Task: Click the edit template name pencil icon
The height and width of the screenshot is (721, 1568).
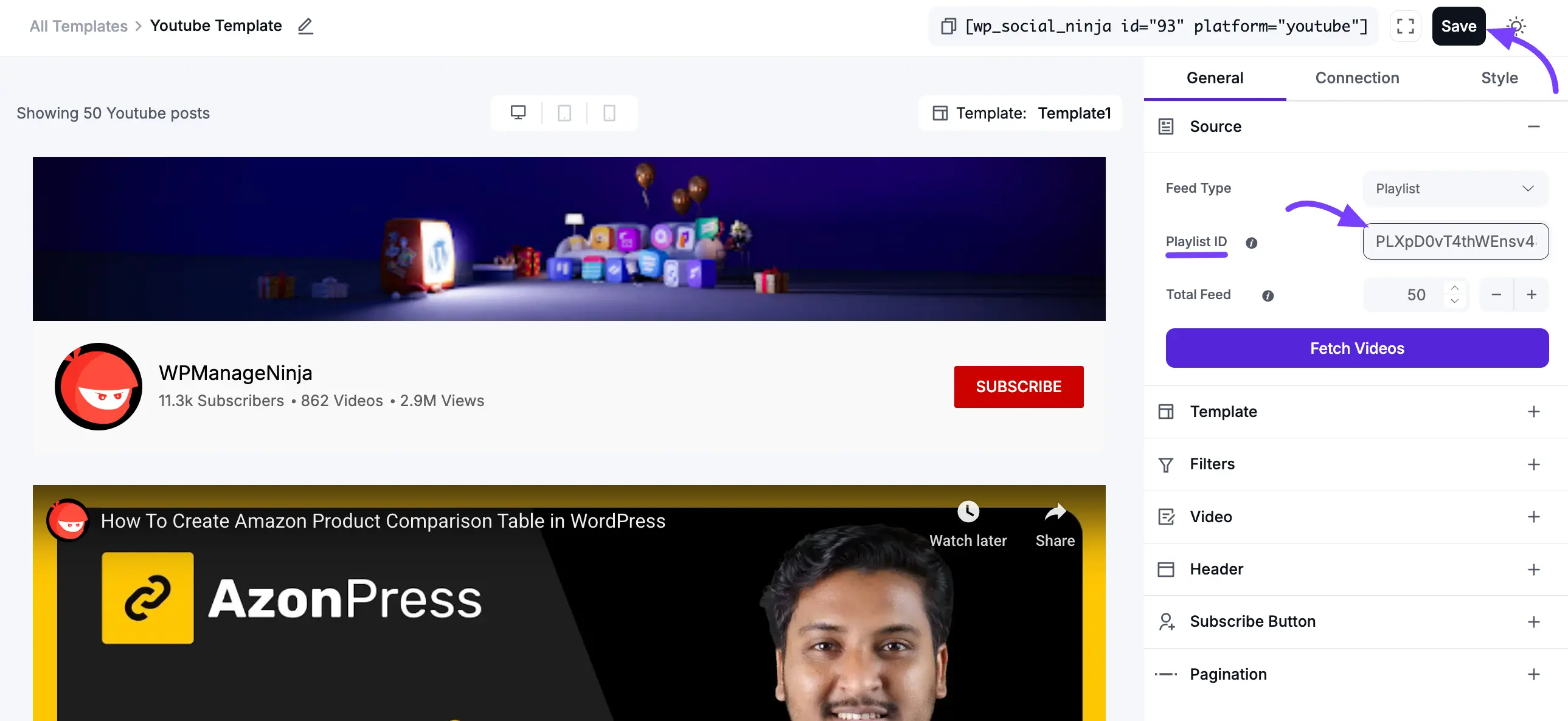Action: pos(305,26)
